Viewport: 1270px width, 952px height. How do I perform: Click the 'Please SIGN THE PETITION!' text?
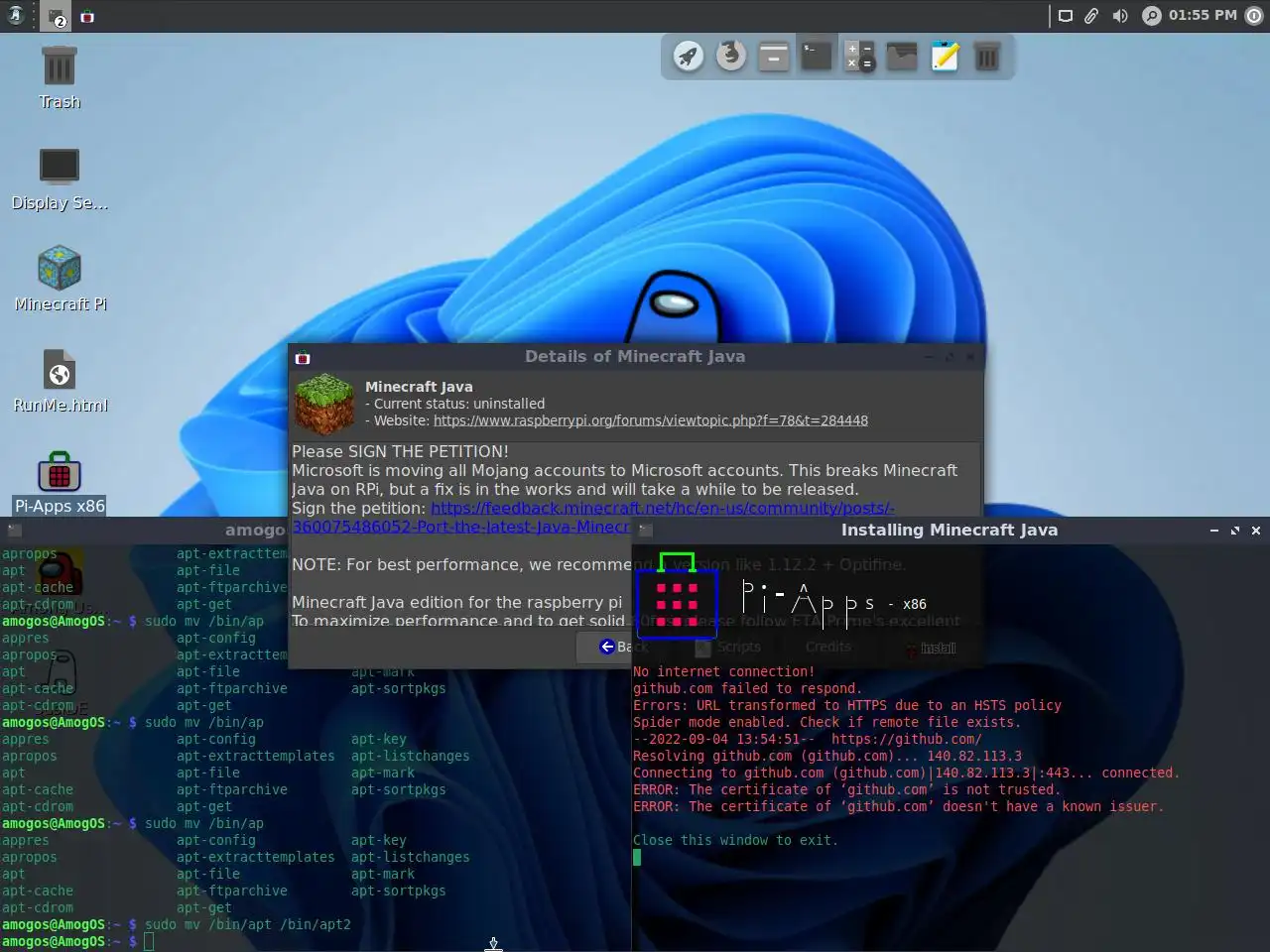(x=400, y=451)
